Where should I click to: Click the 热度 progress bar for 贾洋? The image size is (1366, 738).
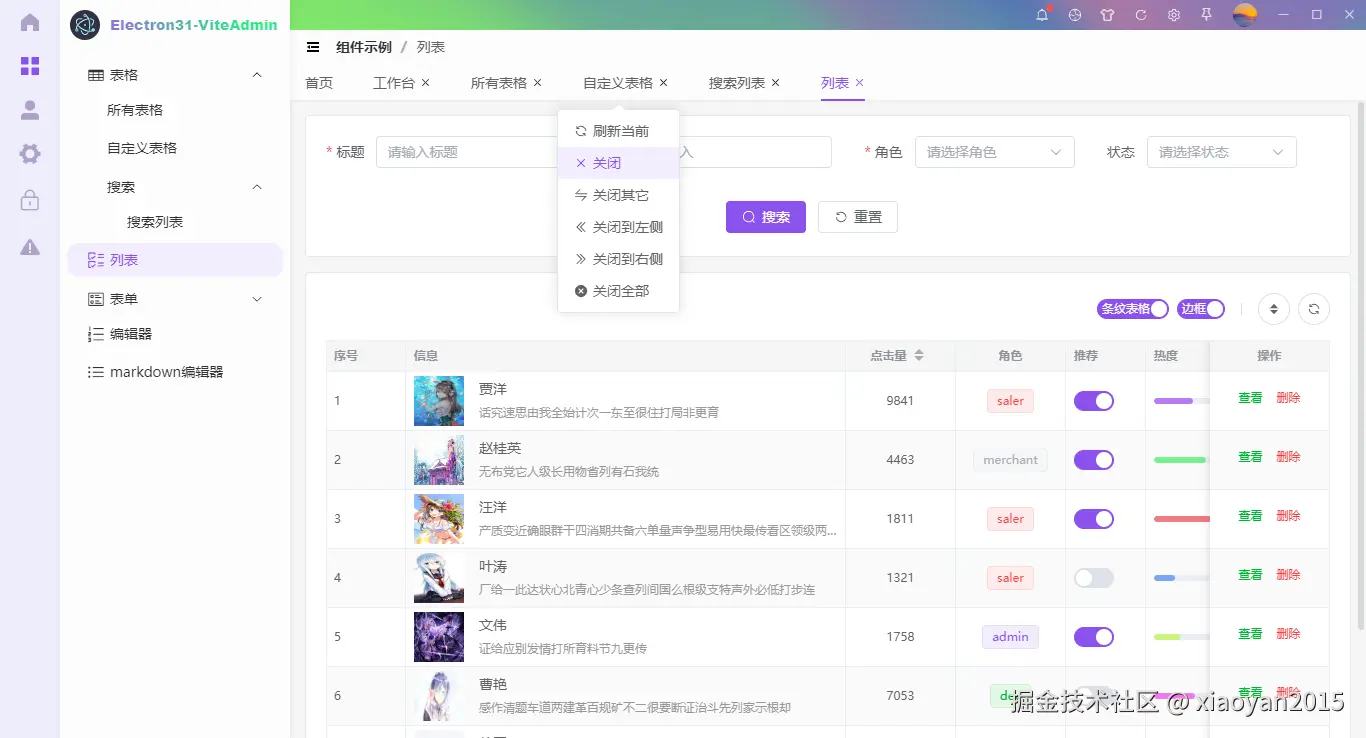1181,401
